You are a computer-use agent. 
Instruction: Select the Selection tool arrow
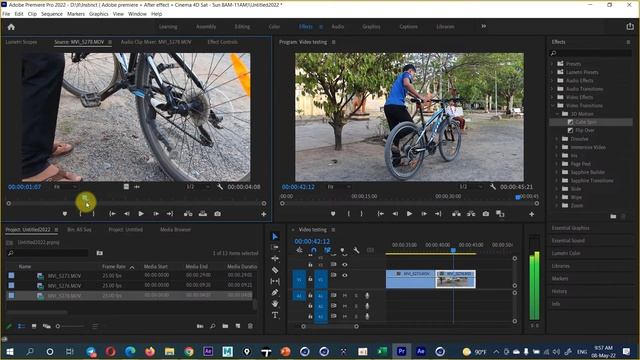pos(275,237)
